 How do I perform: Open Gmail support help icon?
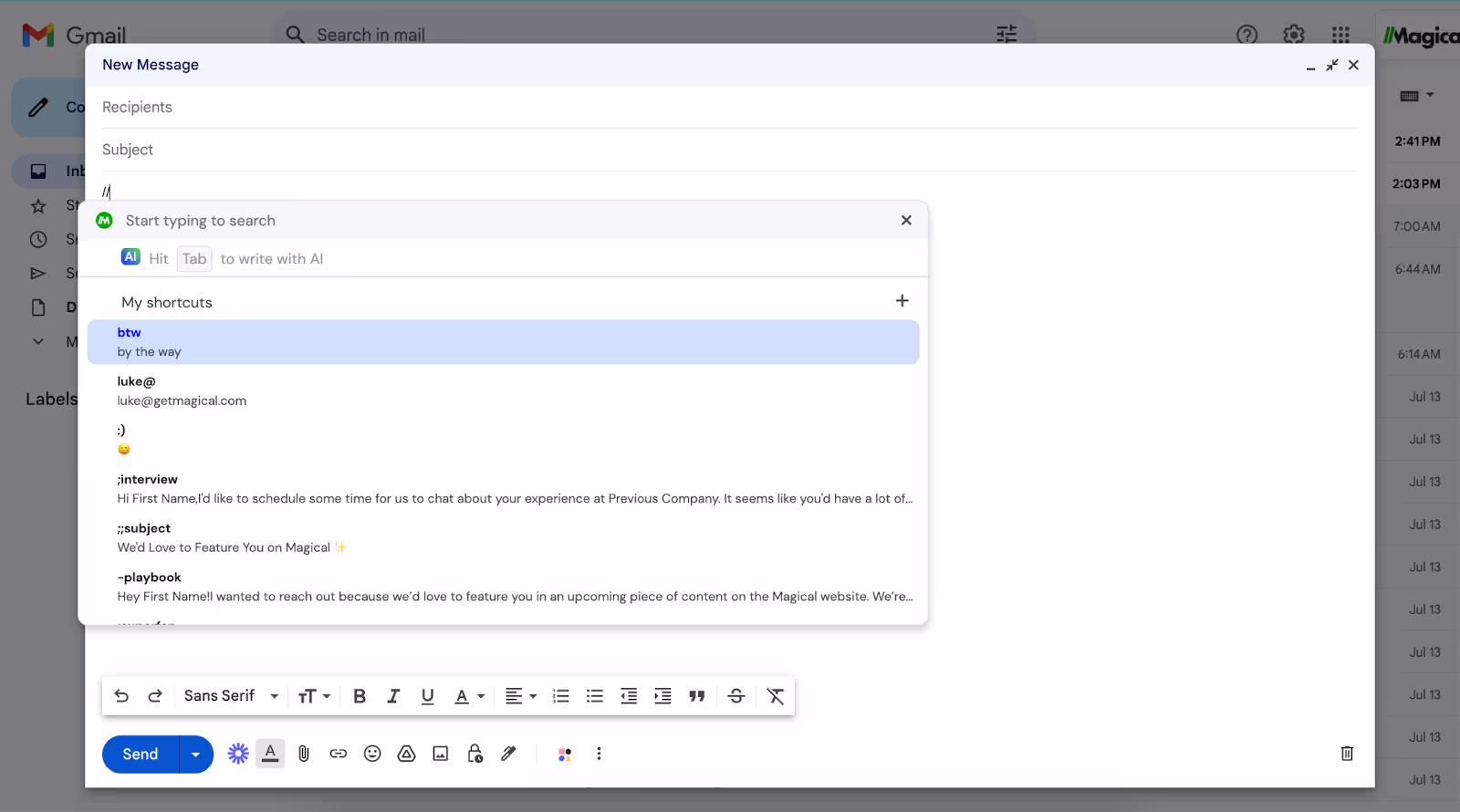1246,35
